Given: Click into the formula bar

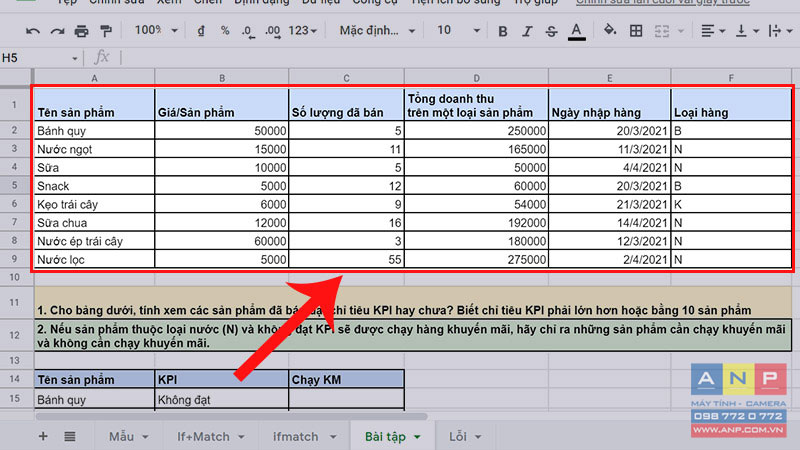Looking at the screenshot, I should tap(459, 58).
